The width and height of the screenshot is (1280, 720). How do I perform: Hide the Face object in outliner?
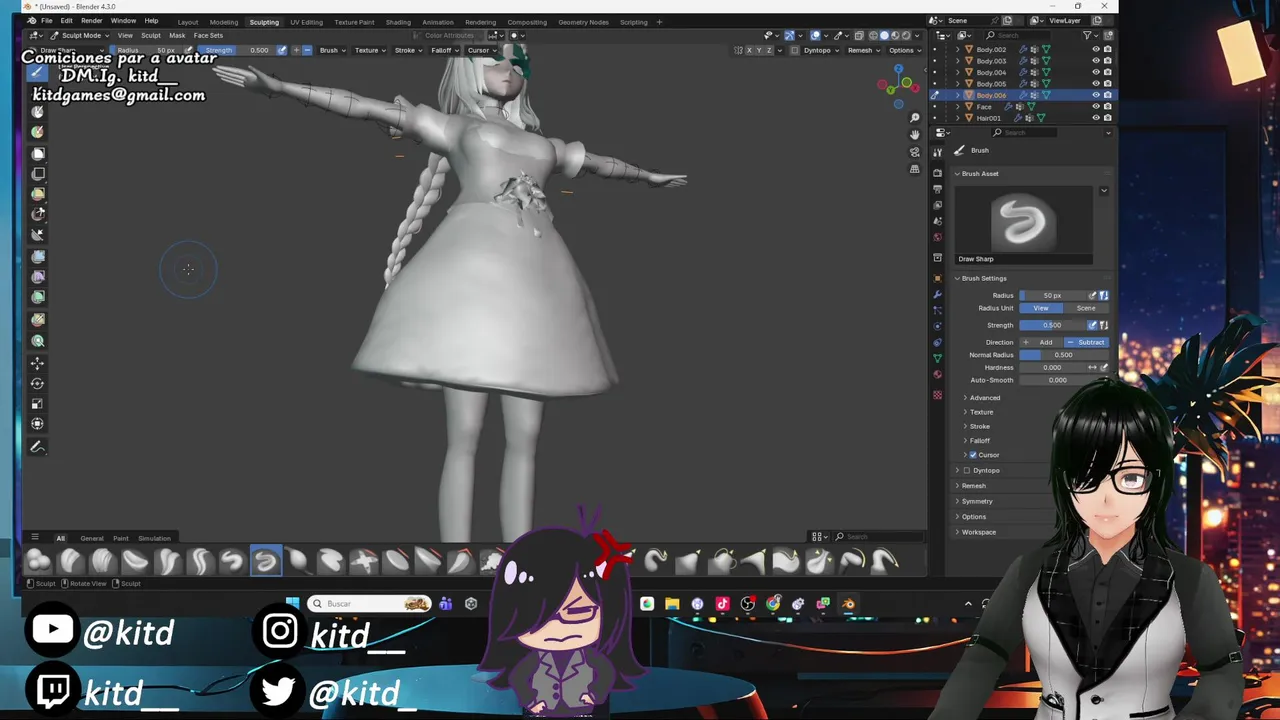(1096, 106)
